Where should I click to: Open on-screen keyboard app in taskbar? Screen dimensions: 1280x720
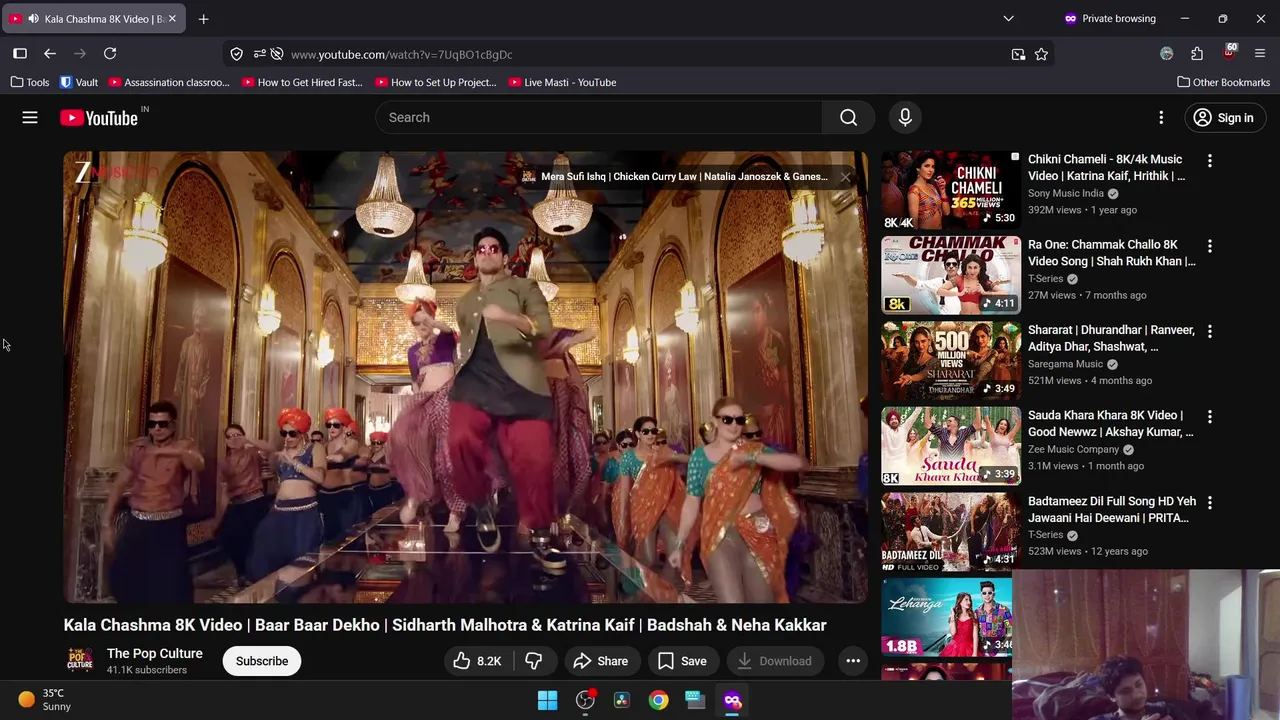click(x=695, y=700)
